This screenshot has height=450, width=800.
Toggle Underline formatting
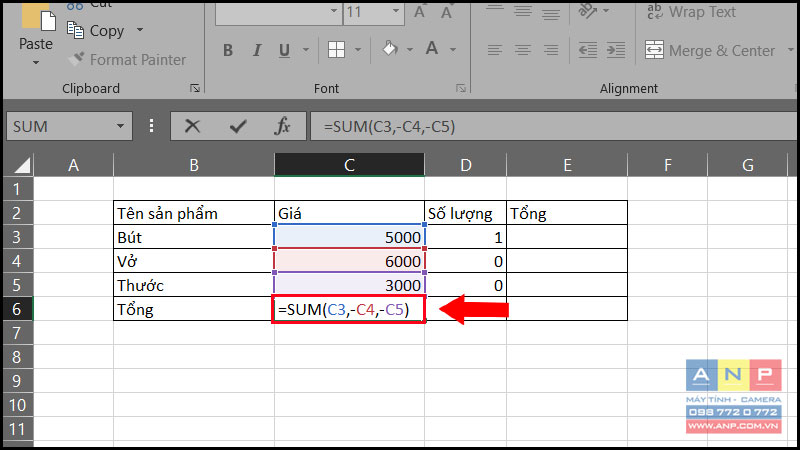pos(284,50)
